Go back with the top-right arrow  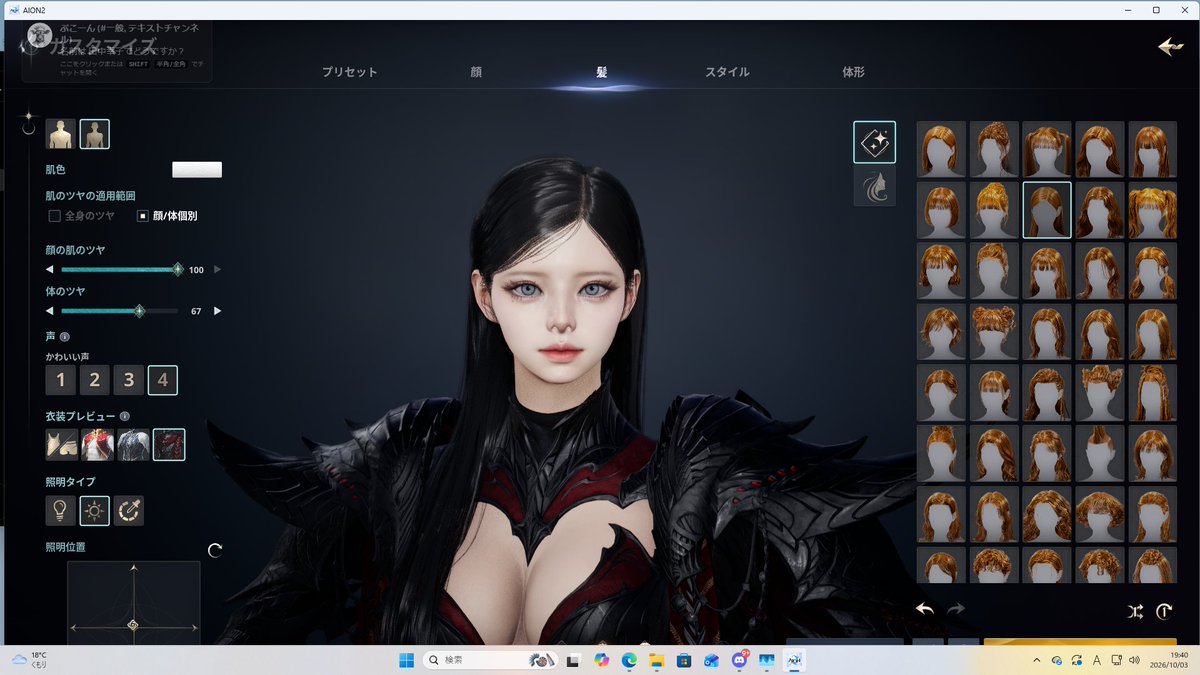[x=1170, y=47]
